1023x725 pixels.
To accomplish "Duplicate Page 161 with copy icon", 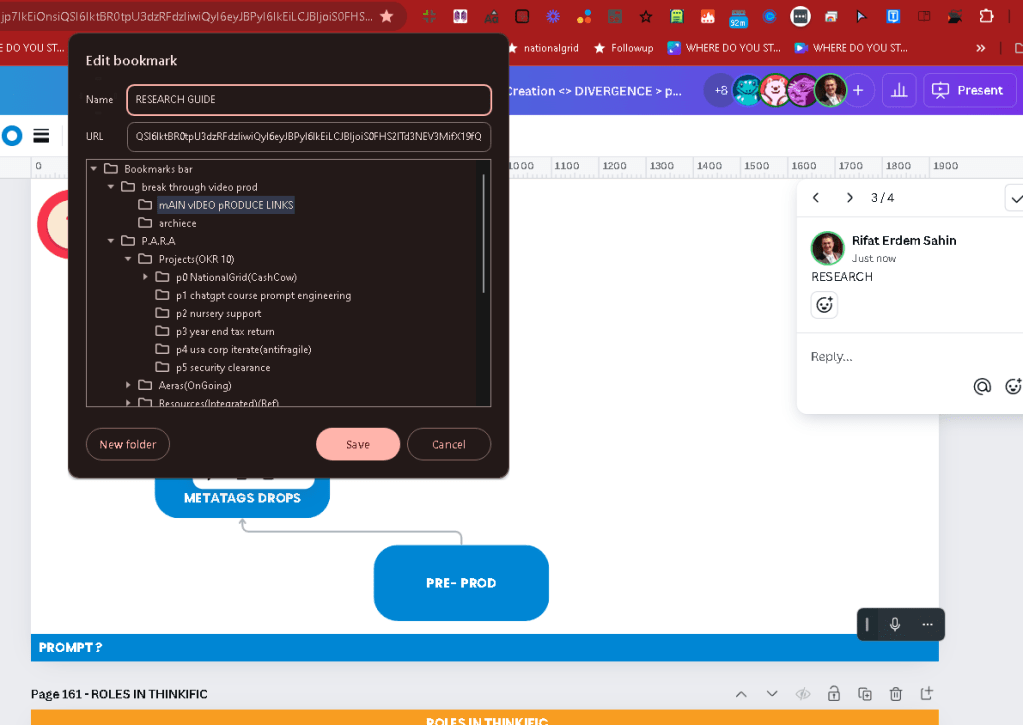I will [864, 694].
